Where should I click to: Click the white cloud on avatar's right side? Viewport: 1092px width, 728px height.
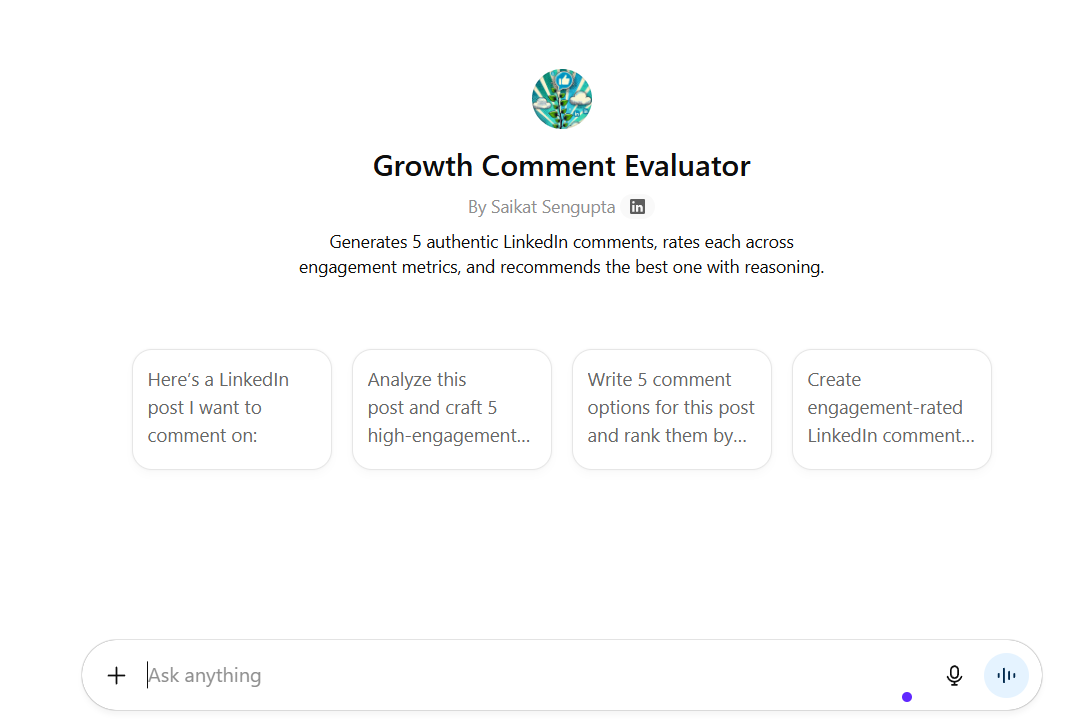tap(580, 100)
